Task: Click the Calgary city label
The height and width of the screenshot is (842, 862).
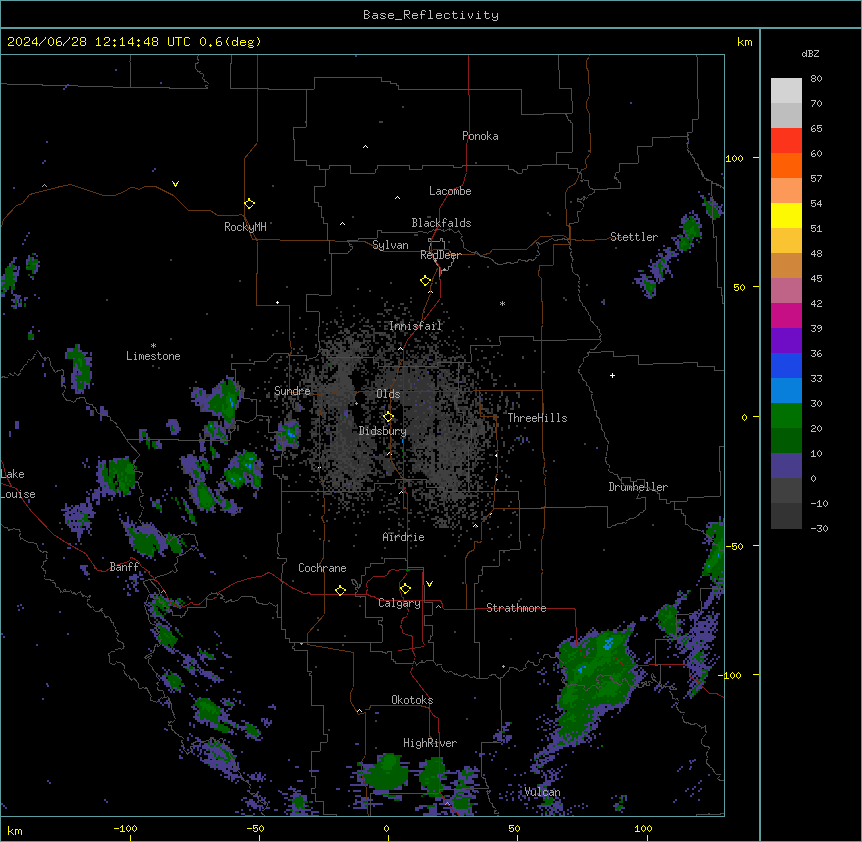Action: [x=399, y=603]
